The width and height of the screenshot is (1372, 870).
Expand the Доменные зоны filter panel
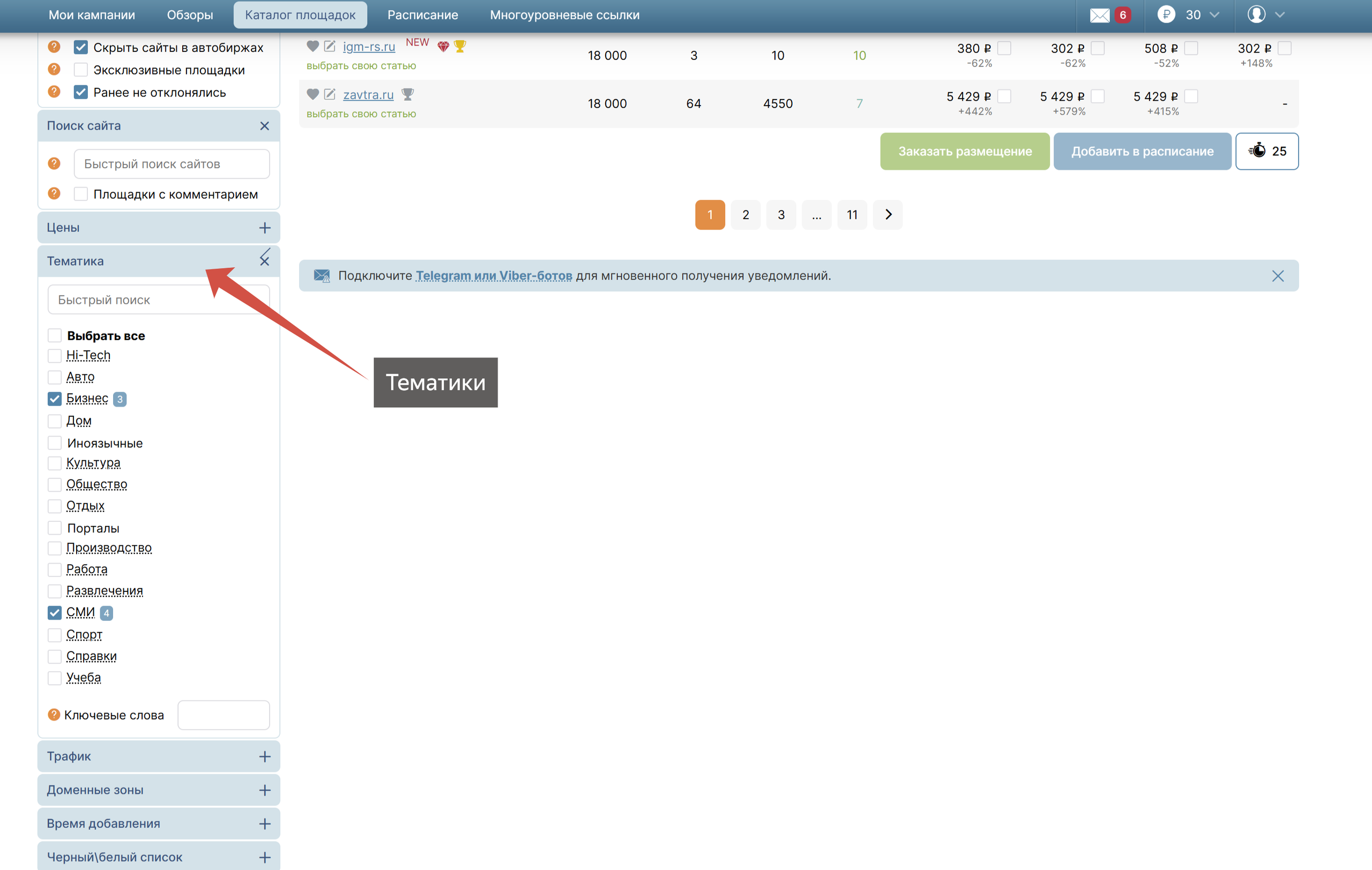click(x=264, y=790)
